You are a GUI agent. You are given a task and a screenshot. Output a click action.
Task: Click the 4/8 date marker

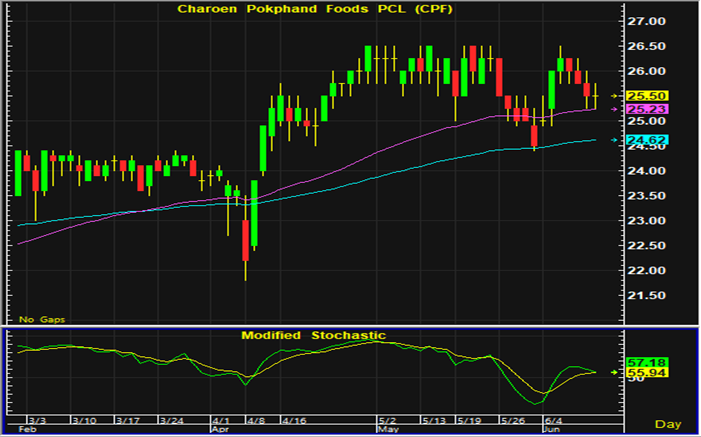256,421
